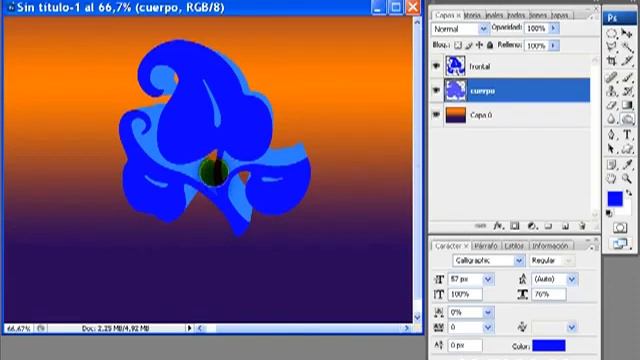Toggle lock image pixels brush icon
Screen dimensions: 640x360
click(469, 45)
